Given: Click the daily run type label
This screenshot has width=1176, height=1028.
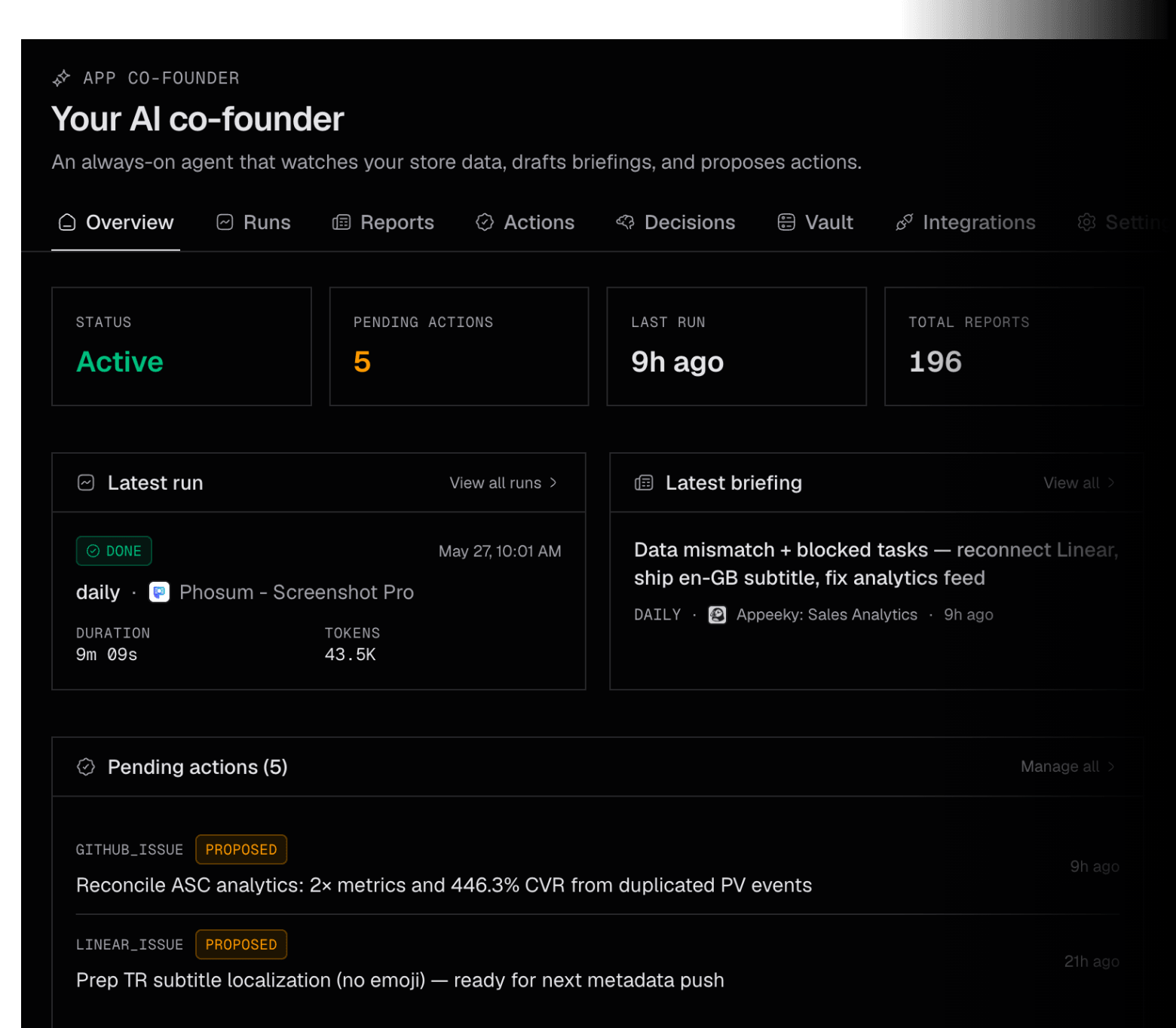Looking at the screenshot, I should pos(98,593).
